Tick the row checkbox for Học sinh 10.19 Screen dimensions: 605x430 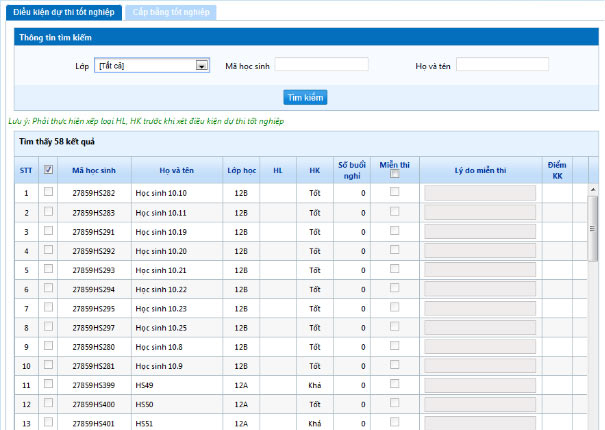48,231
